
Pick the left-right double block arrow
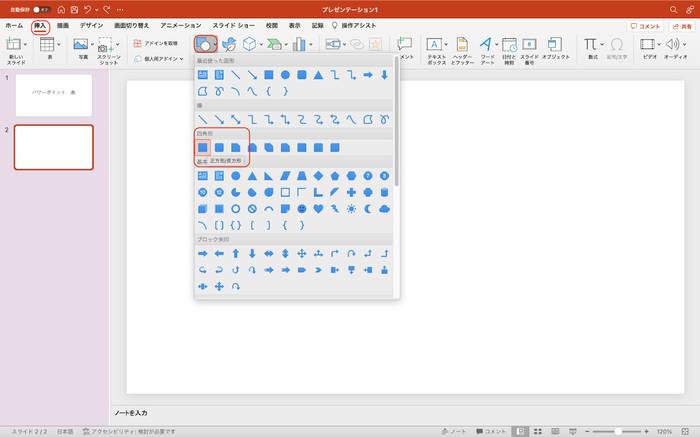[269, 254]
